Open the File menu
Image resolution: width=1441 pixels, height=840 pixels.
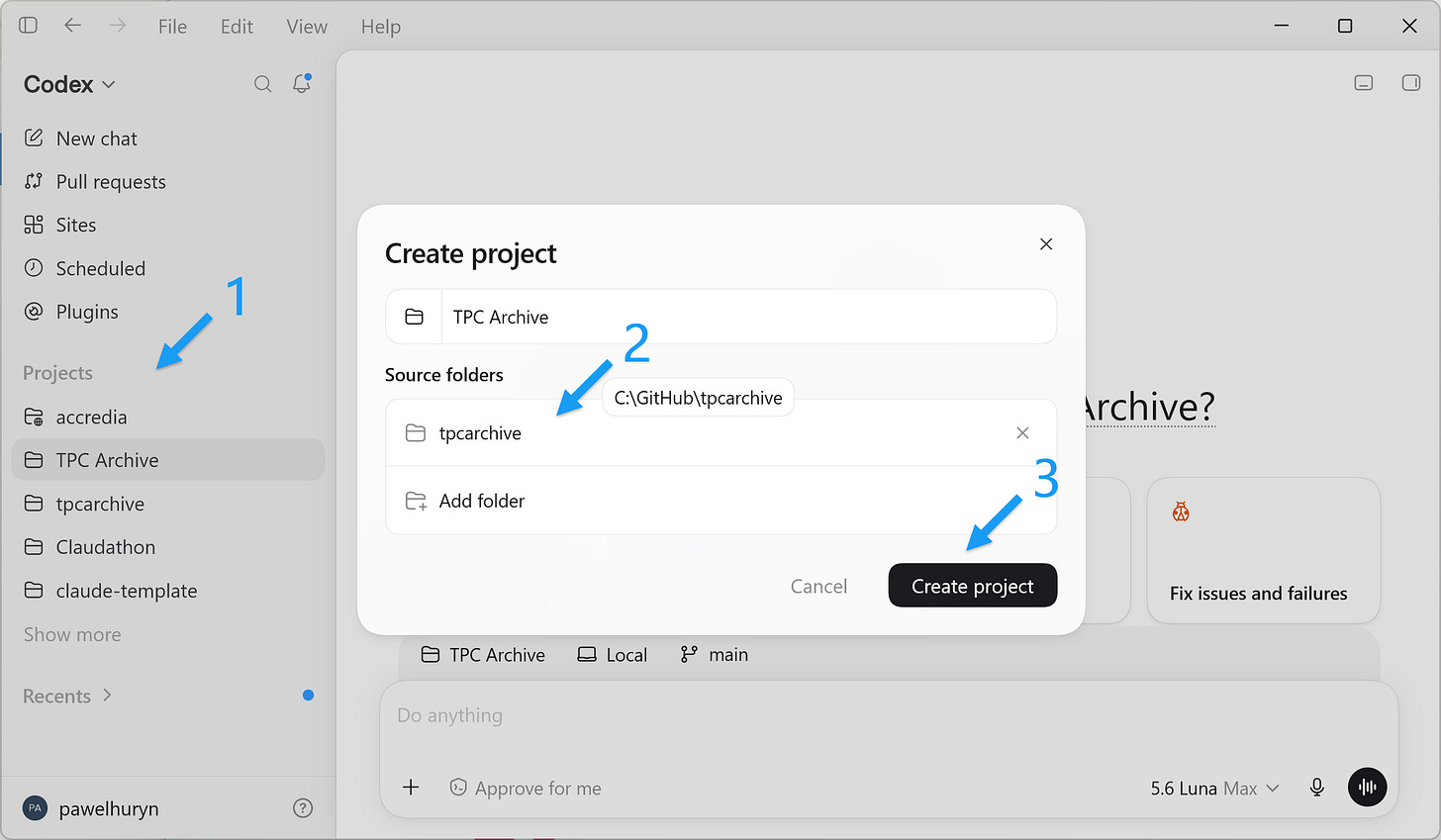point(172,27)
